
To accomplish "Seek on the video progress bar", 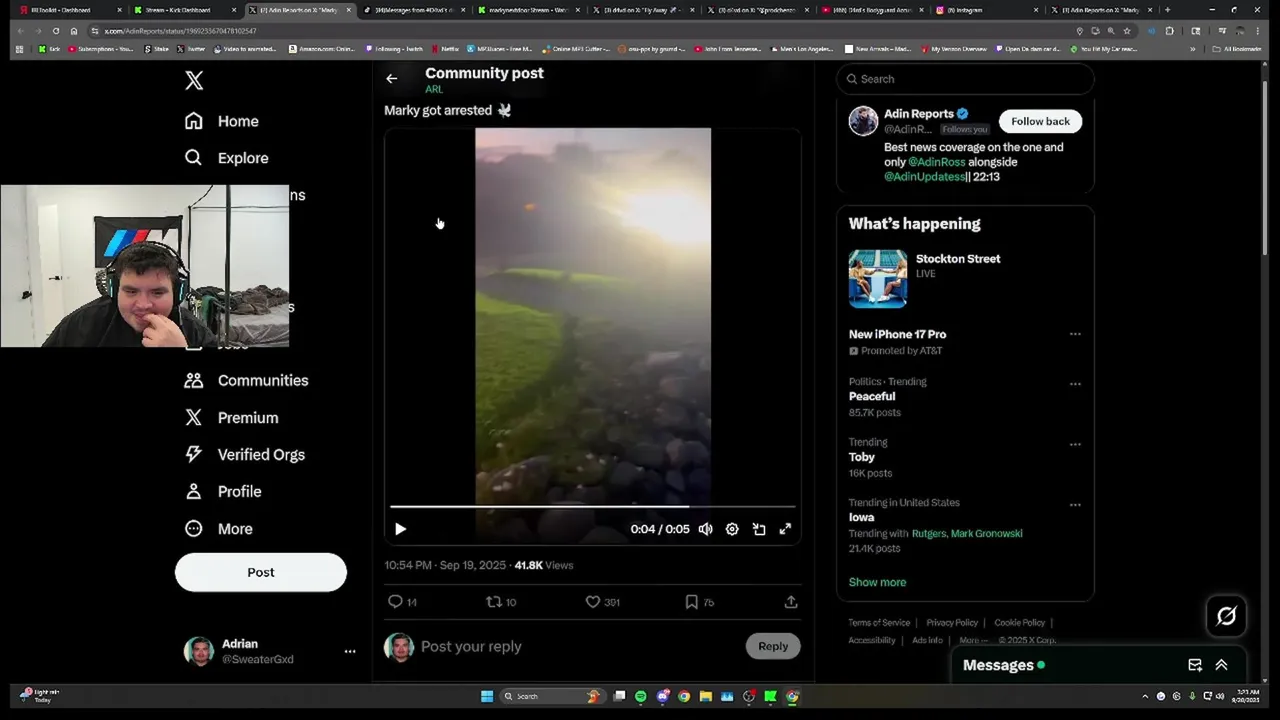I will [593, 507].
